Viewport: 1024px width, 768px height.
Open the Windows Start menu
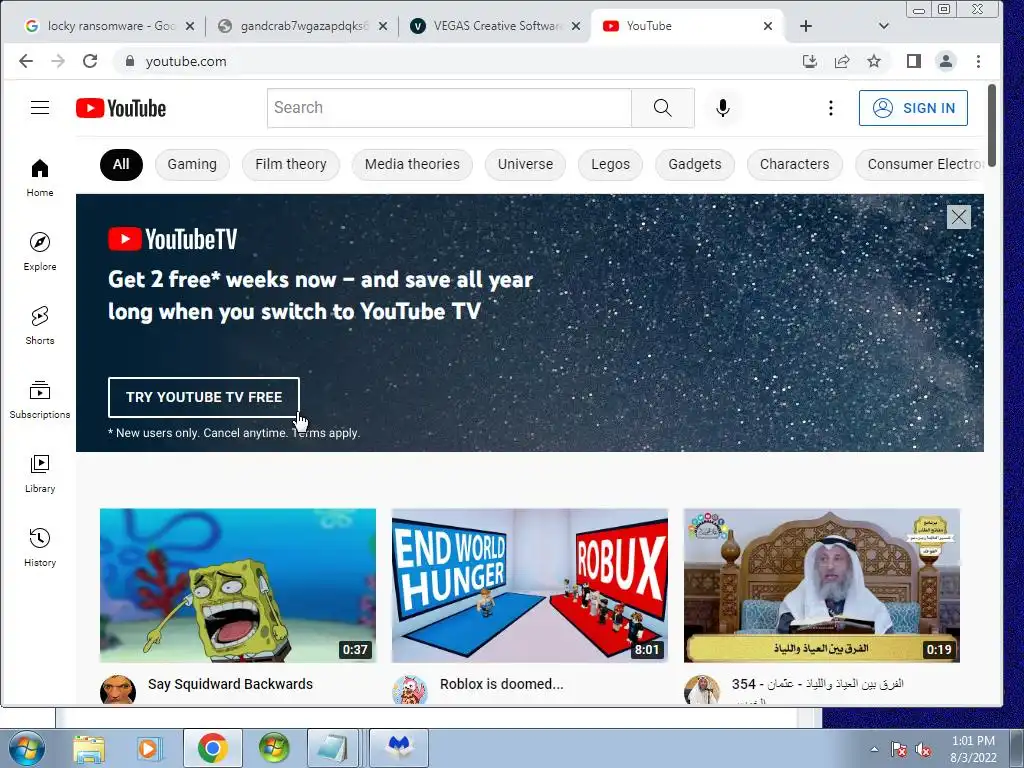pos(26,748)
